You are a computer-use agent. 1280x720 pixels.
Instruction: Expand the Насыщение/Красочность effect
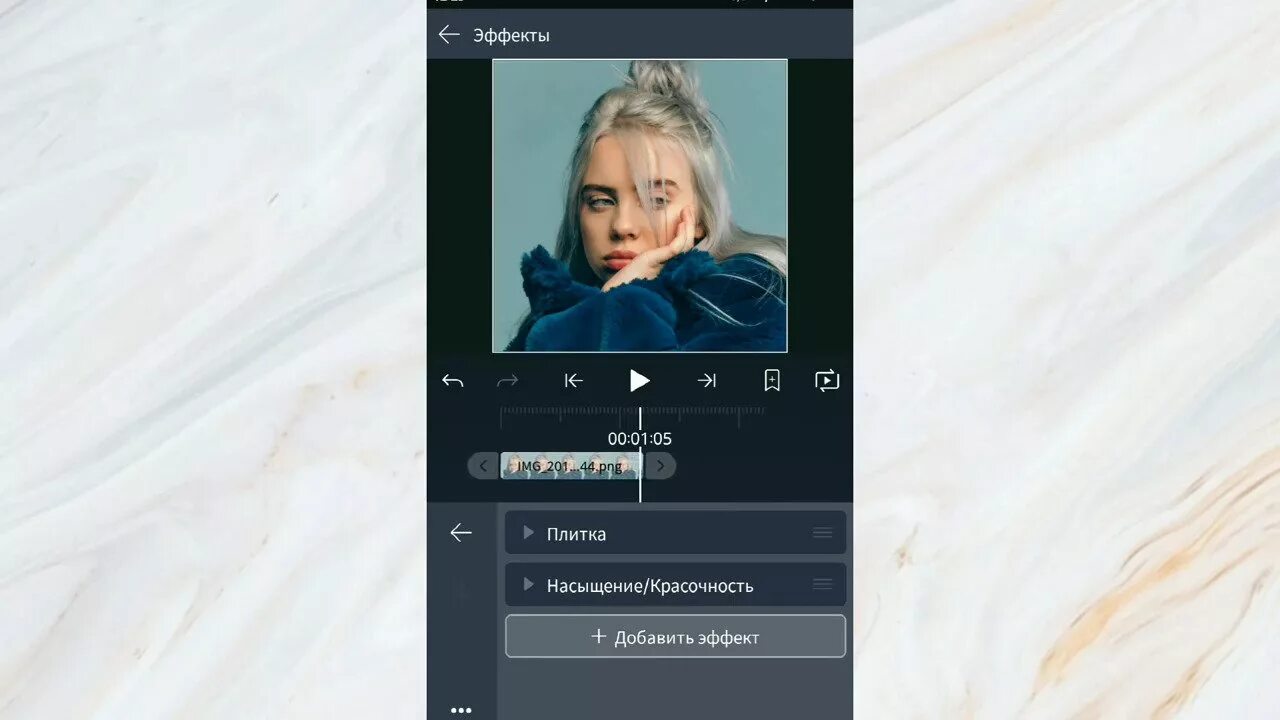coord(529,585)
